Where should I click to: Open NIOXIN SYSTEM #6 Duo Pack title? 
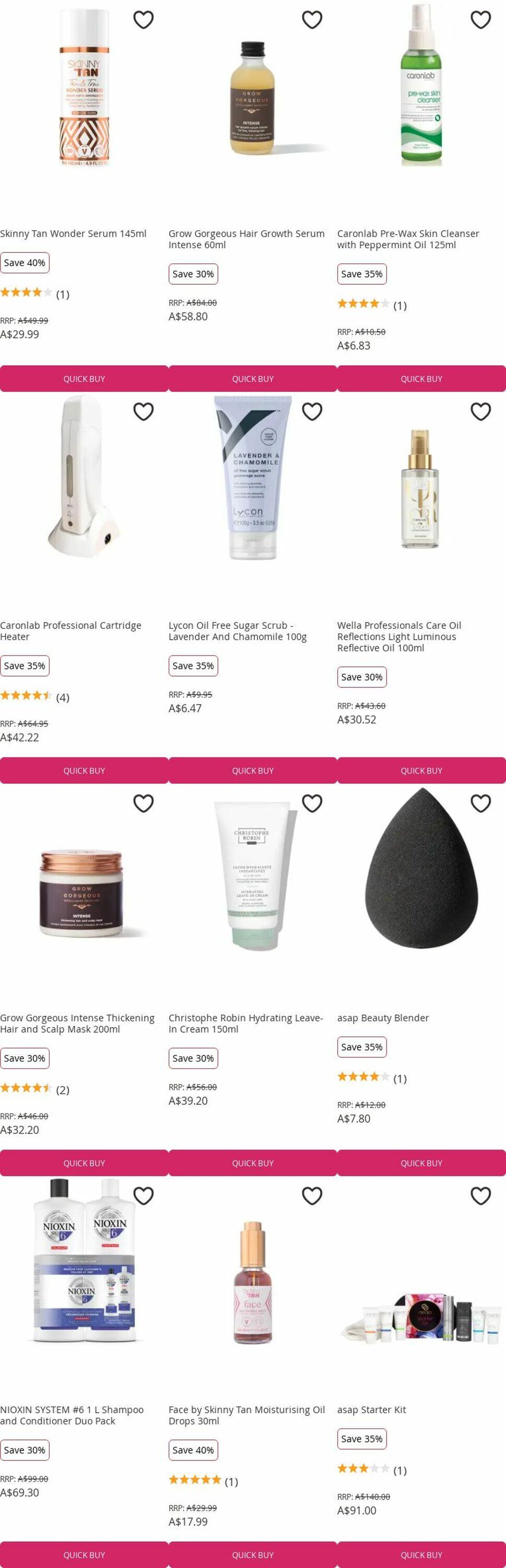pyautogui.click(x=72, y=1415)
